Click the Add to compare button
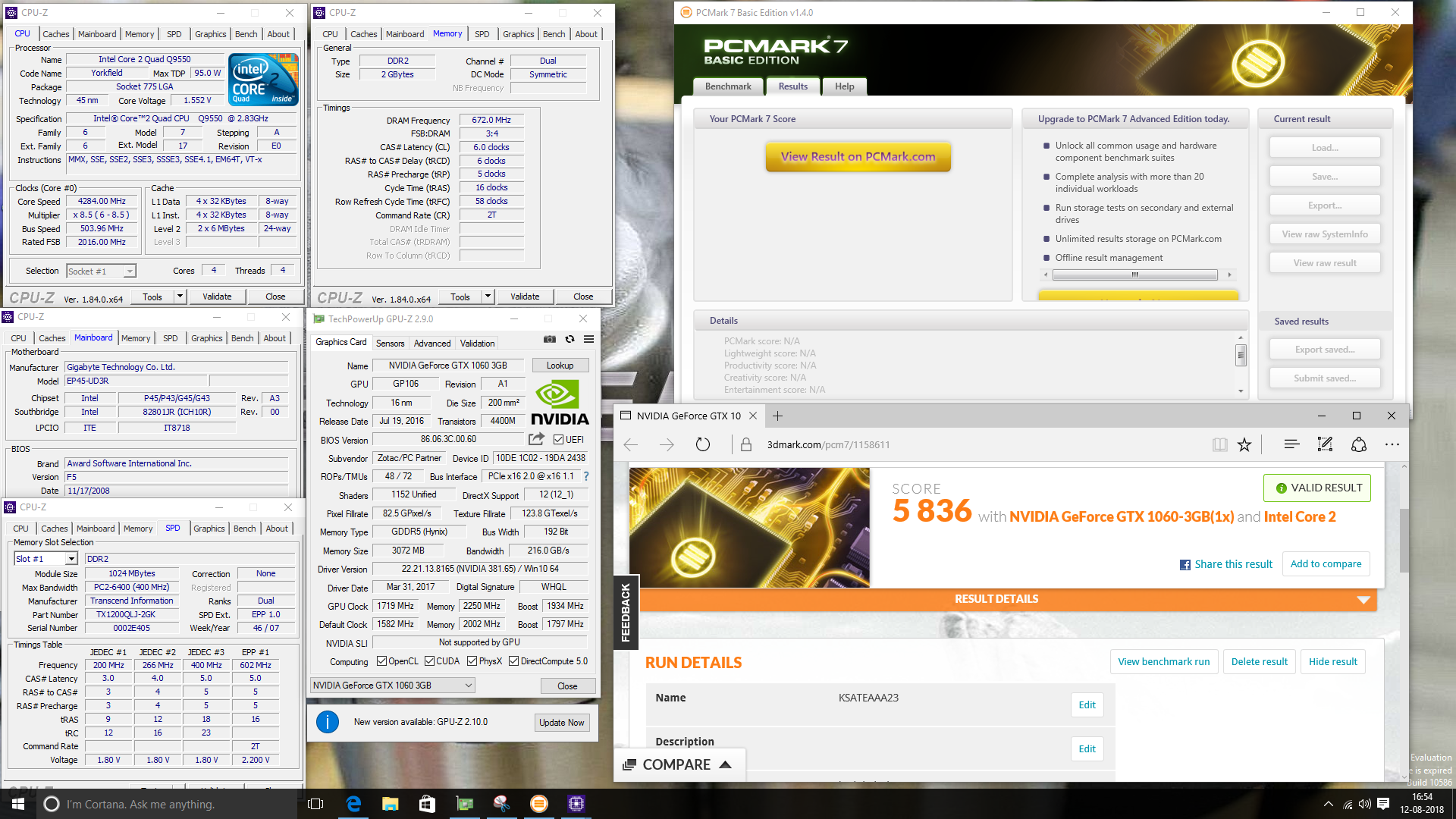 point(1326,563)
